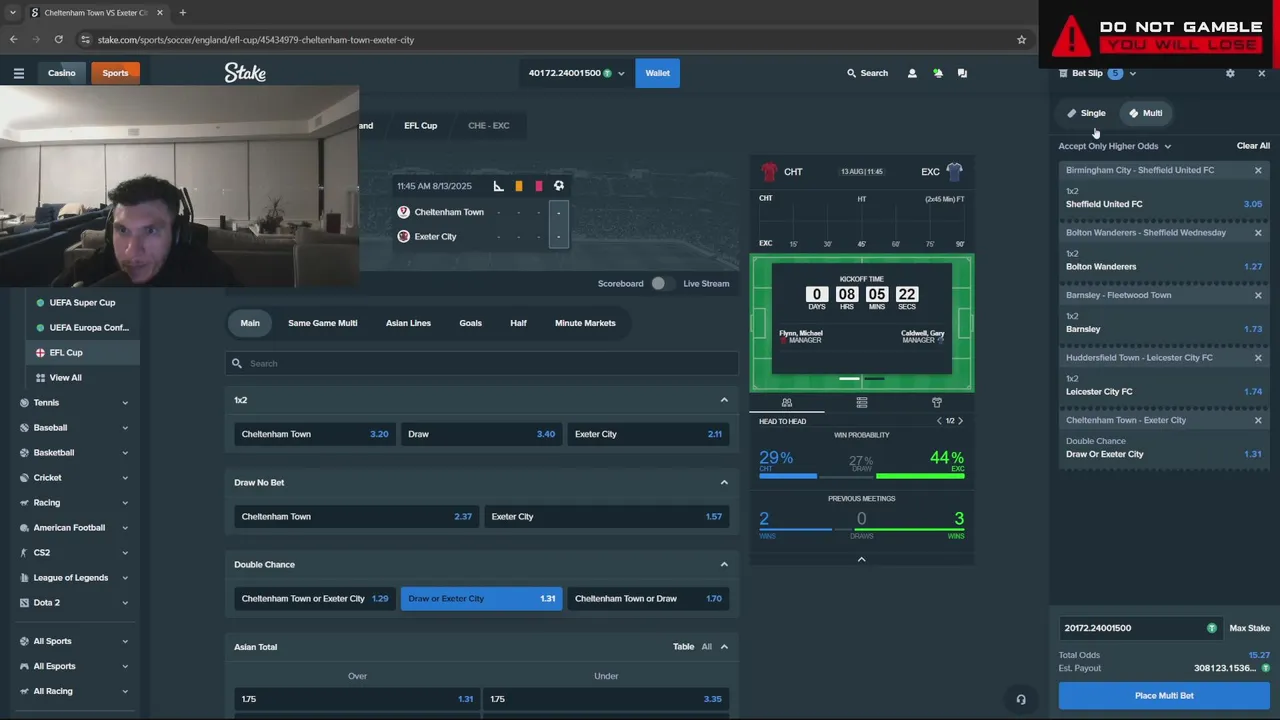Open Search in top navigation
The image size is (1280, 720).
coord(867,73)
